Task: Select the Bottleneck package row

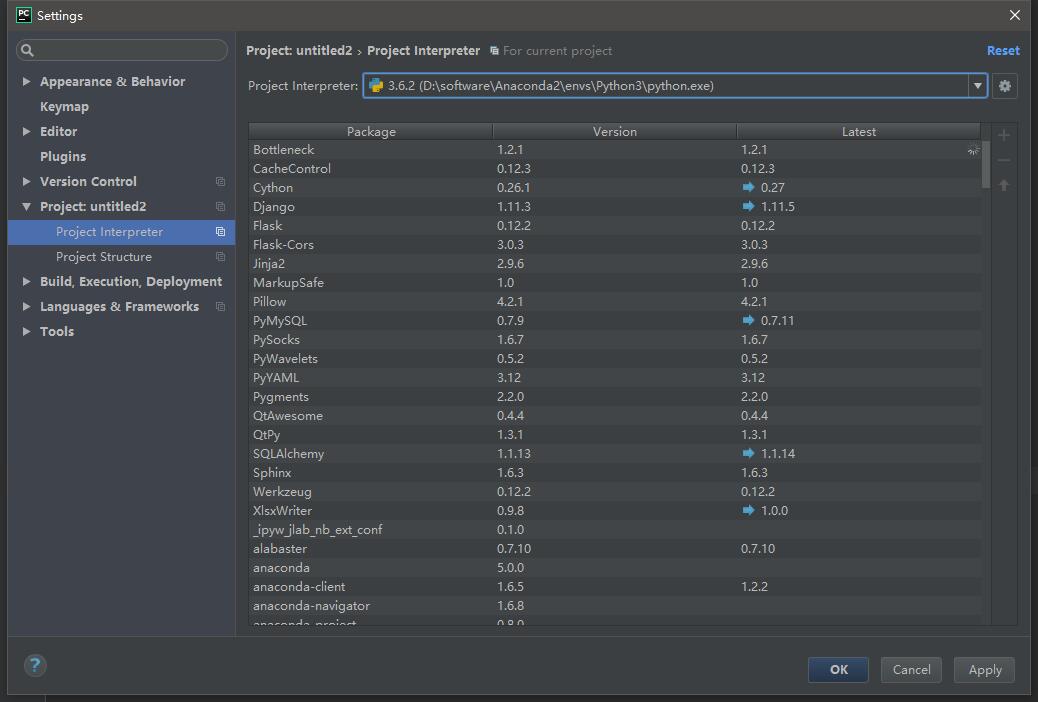Action: [615, 150]
